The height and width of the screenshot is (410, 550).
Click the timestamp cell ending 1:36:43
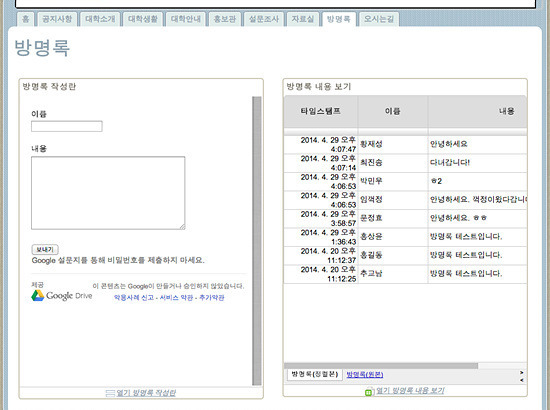(321, 237)
